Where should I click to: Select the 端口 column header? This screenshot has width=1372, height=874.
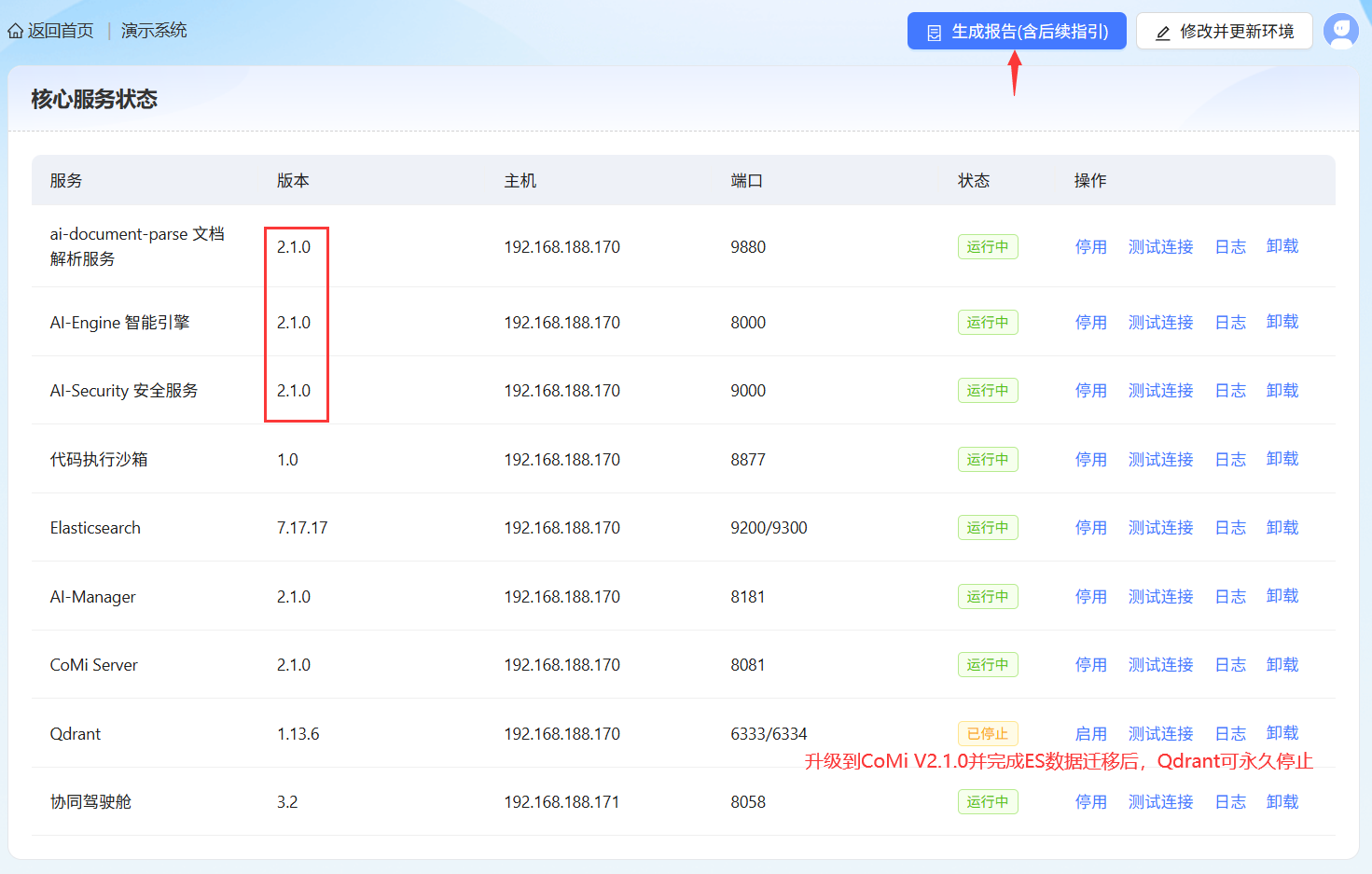tap(747, 180)
